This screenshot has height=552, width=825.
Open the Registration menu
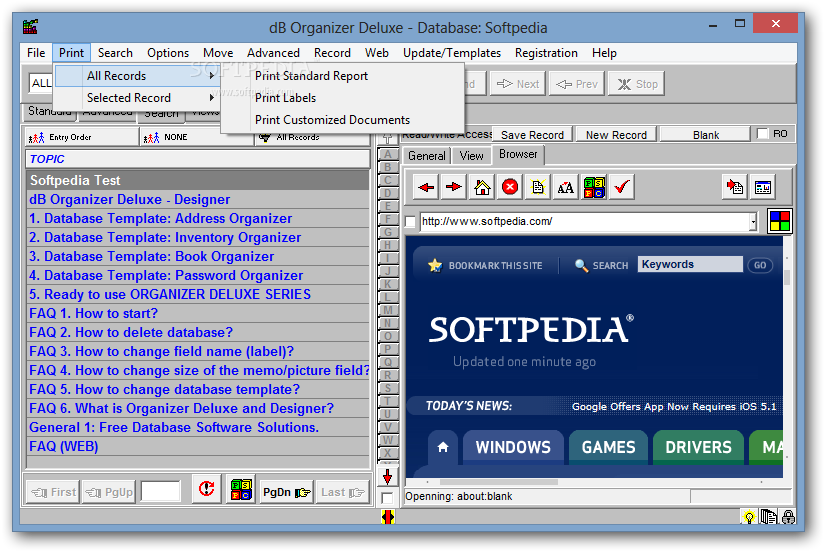click(x=546, y=53)
